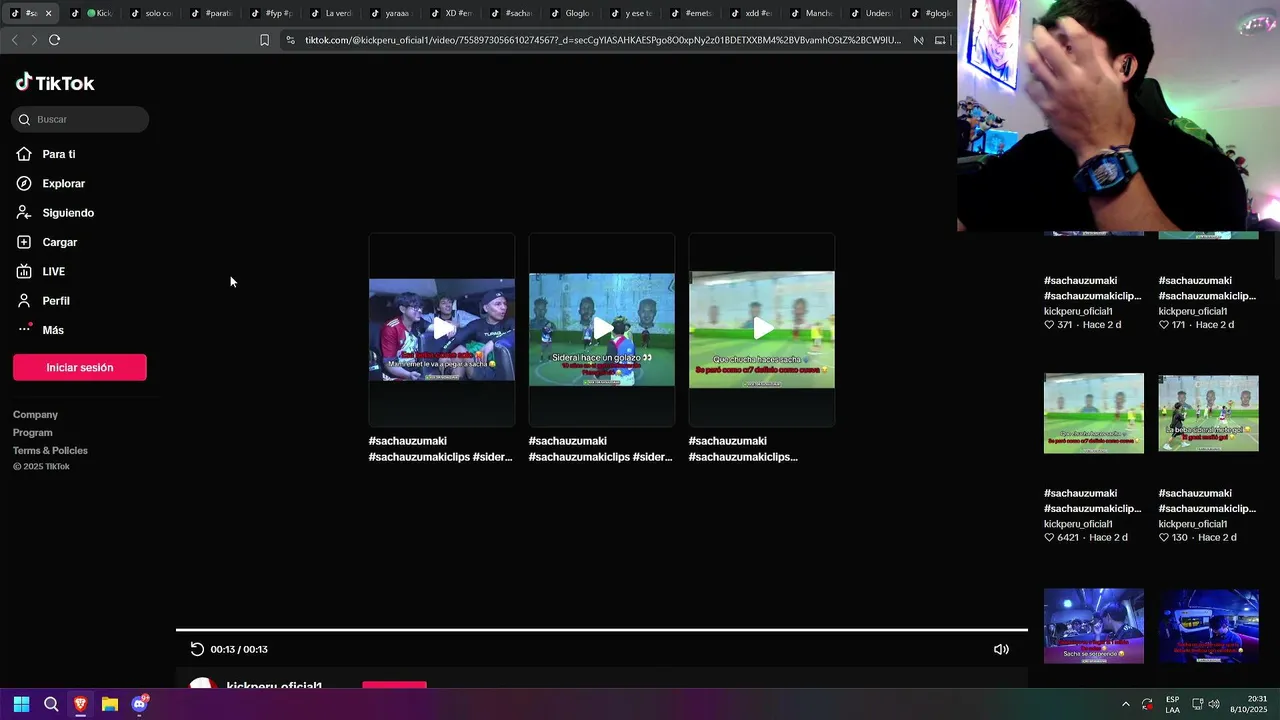Expand Terms & Policies footer section
Viewport: 1280px width, 720px height.
coord(50,450)
